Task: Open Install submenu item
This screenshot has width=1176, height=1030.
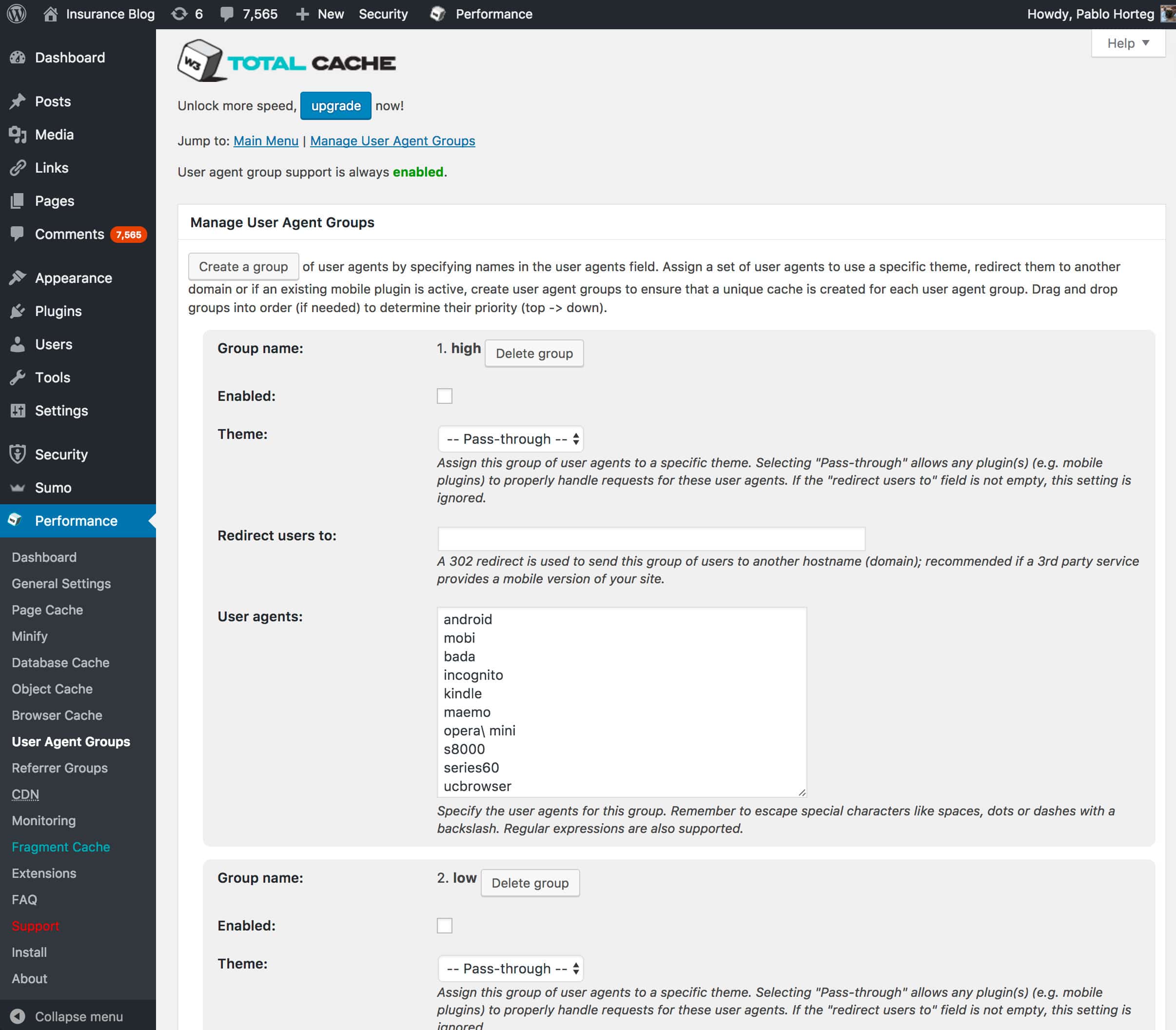Action: [29, 952]
